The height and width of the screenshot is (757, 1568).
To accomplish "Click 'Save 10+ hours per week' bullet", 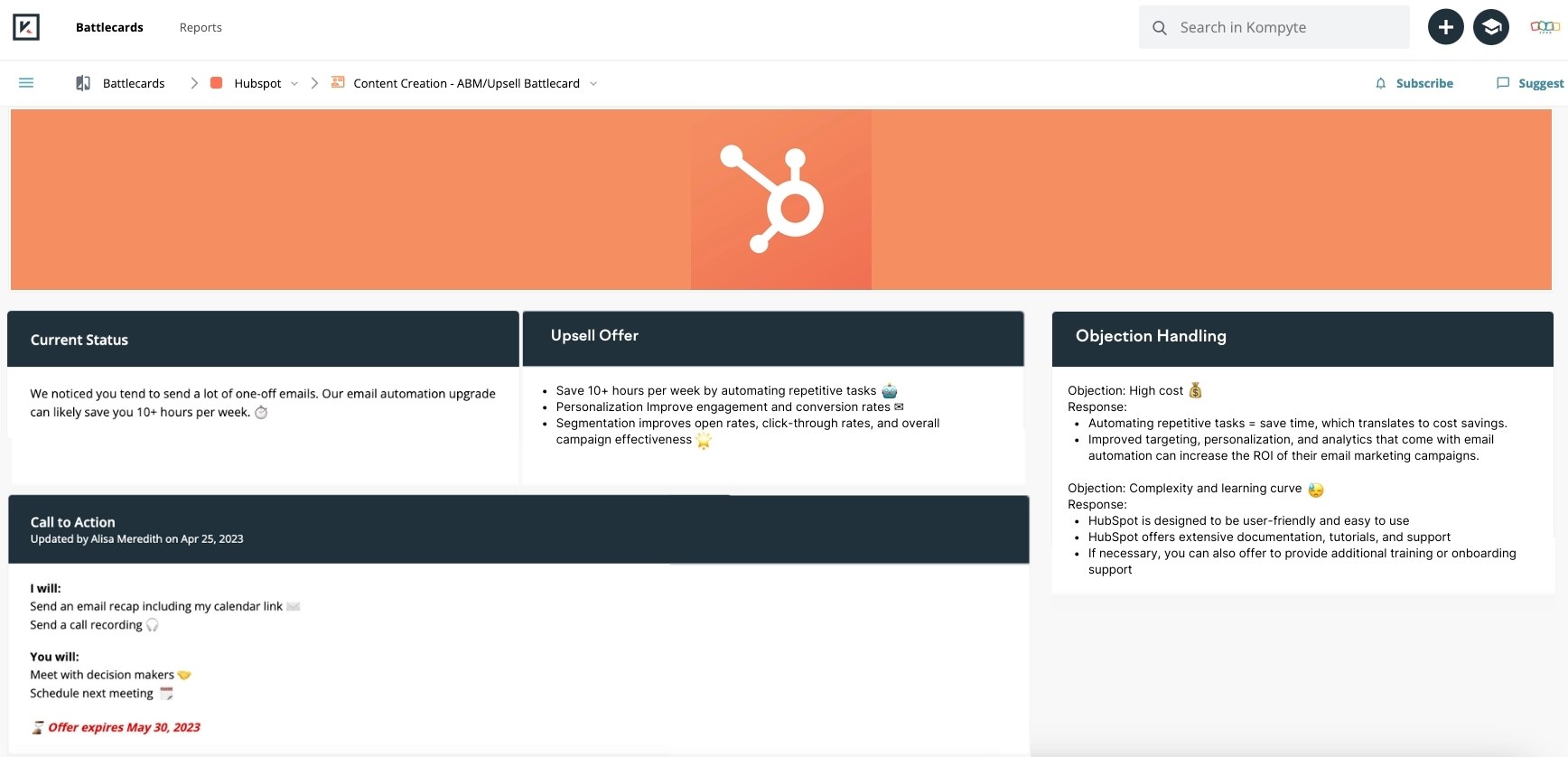I will [x=716, y=390].
